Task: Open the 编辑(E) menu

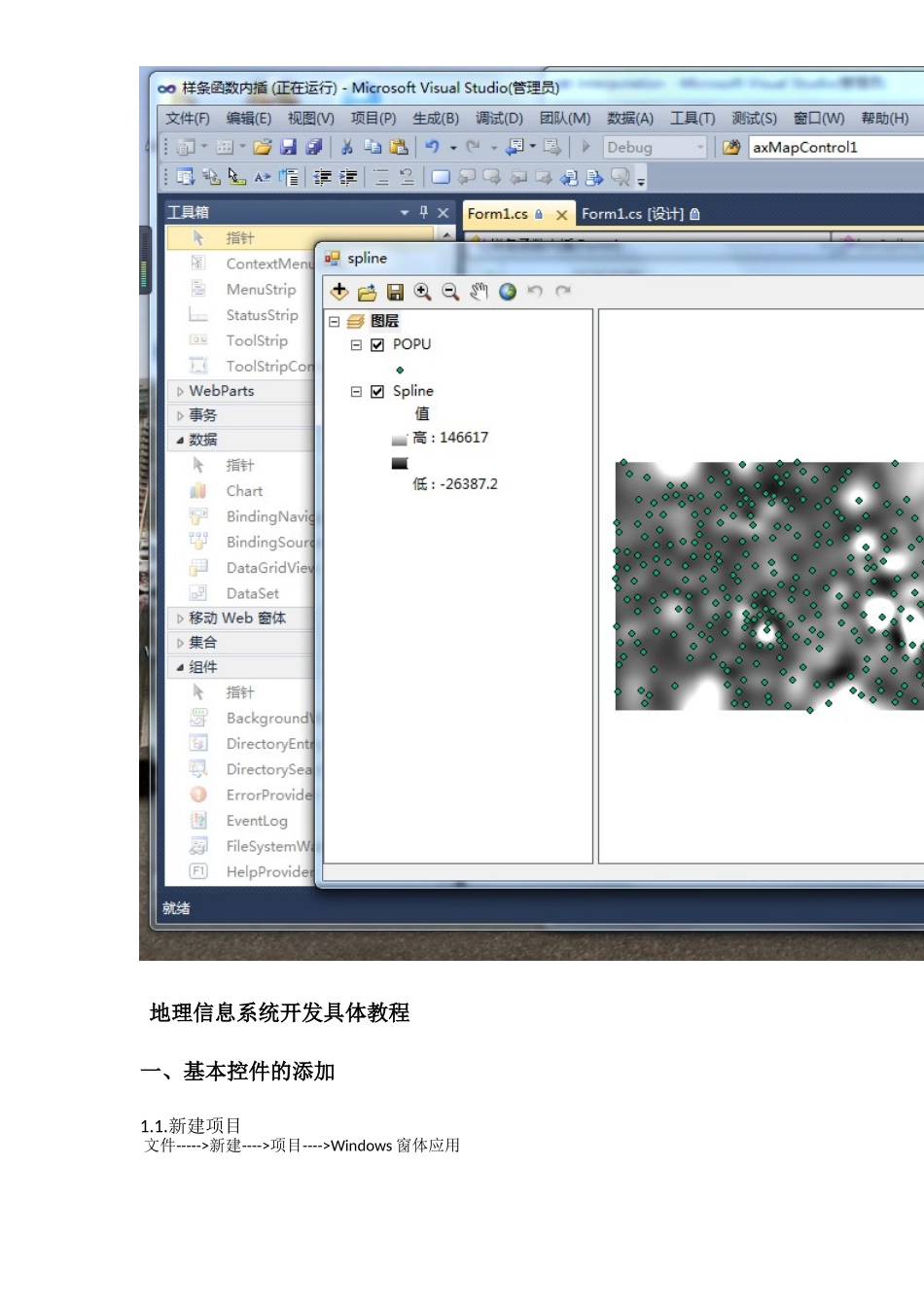Action: point(249,118)
